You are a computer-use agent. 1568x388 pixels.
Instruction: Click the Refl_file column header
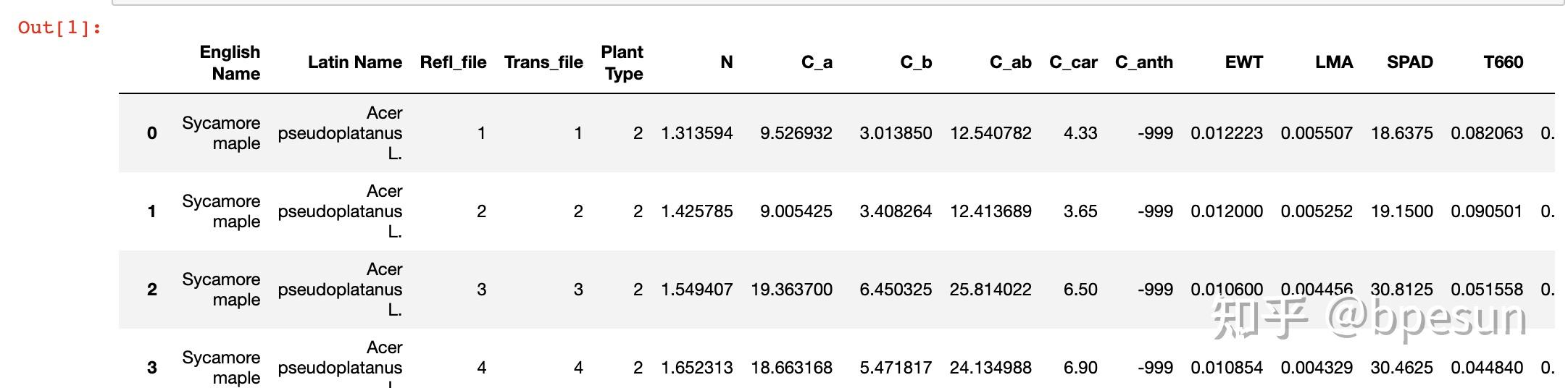click(453, 62)
